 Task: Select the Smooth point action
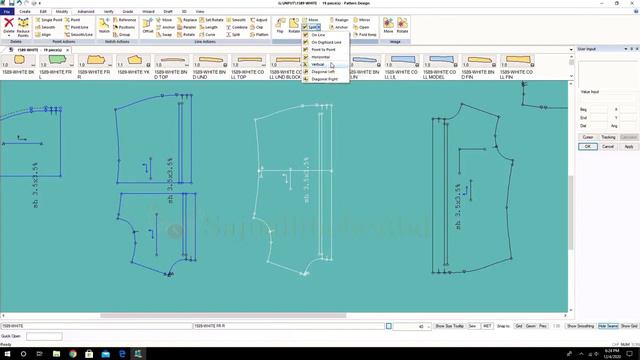(45, 27)
